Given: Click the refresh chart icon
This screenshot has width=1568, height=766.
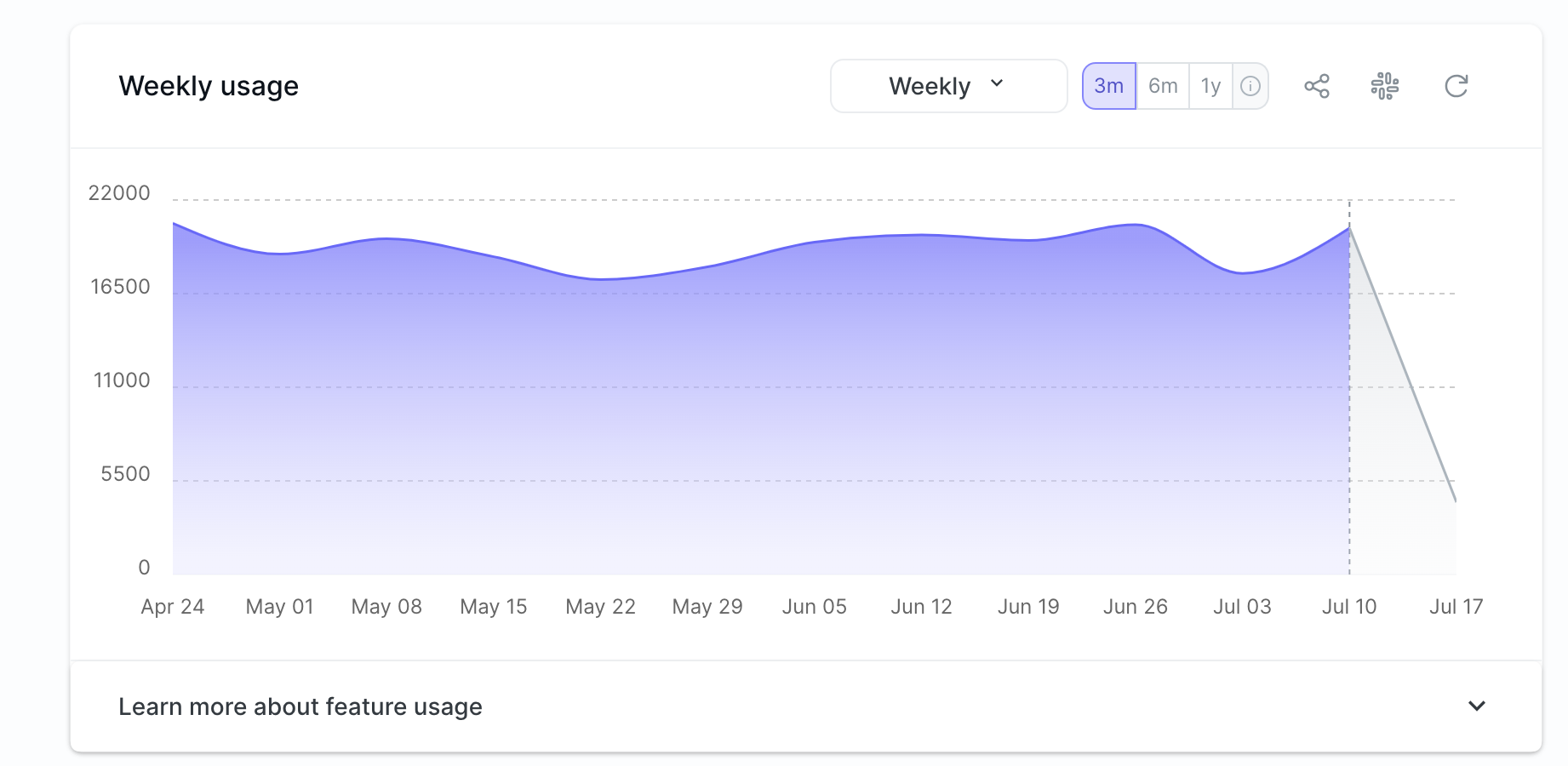Looking at the screenshot, I should (1456, 86).
